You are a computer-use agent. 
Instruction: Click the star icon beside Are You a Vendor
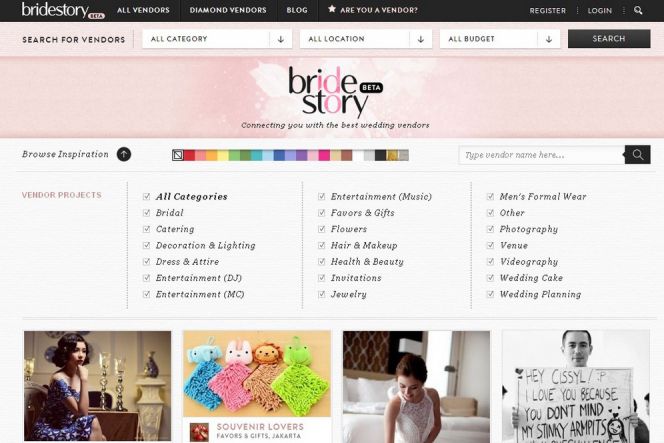332,9
